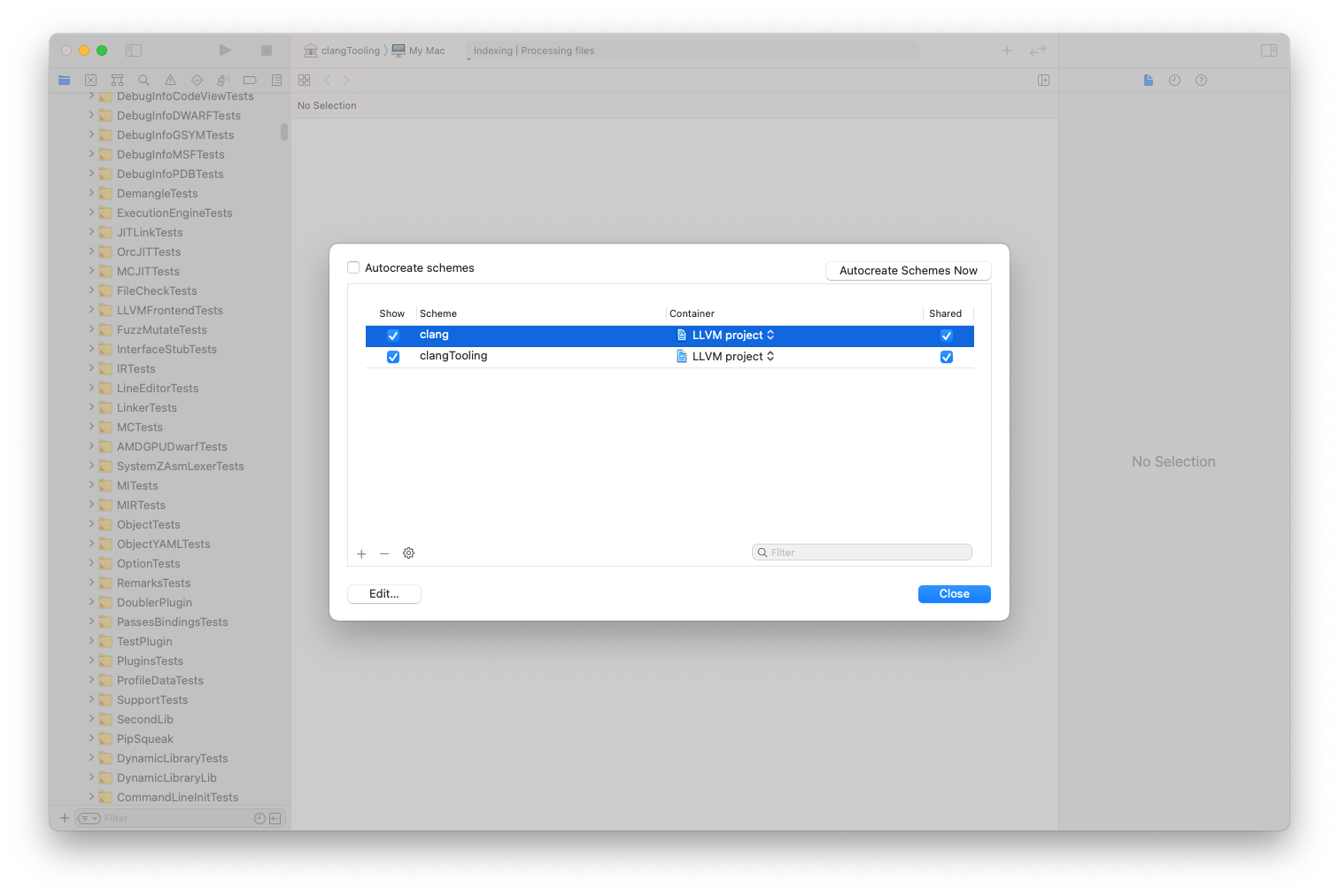The height and width of the screenshot is (896, 1339).
Task: Add an editor with the split icon
Action: coord(1044,80)
